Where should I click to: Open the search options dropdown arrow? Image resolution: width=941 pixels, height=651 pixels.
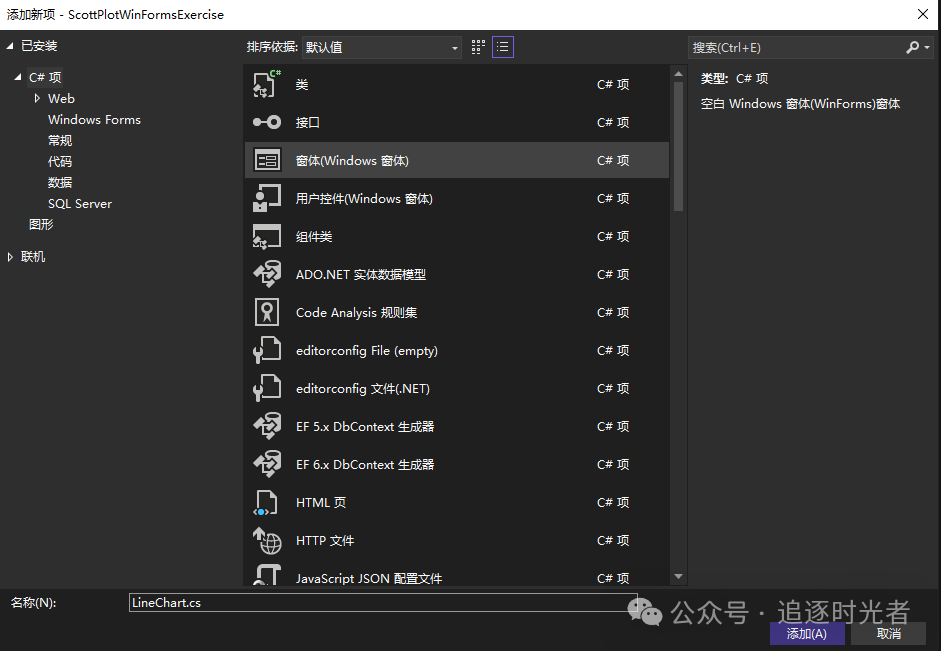(x=927, y=47)
